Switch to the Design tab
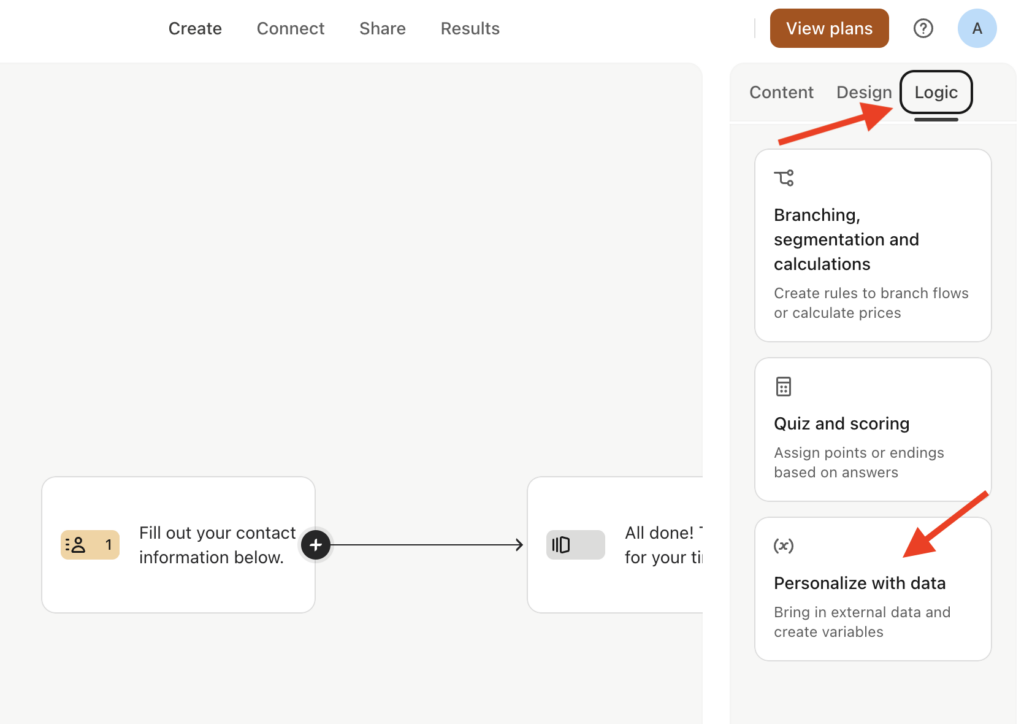 click(x=864, y=92)
